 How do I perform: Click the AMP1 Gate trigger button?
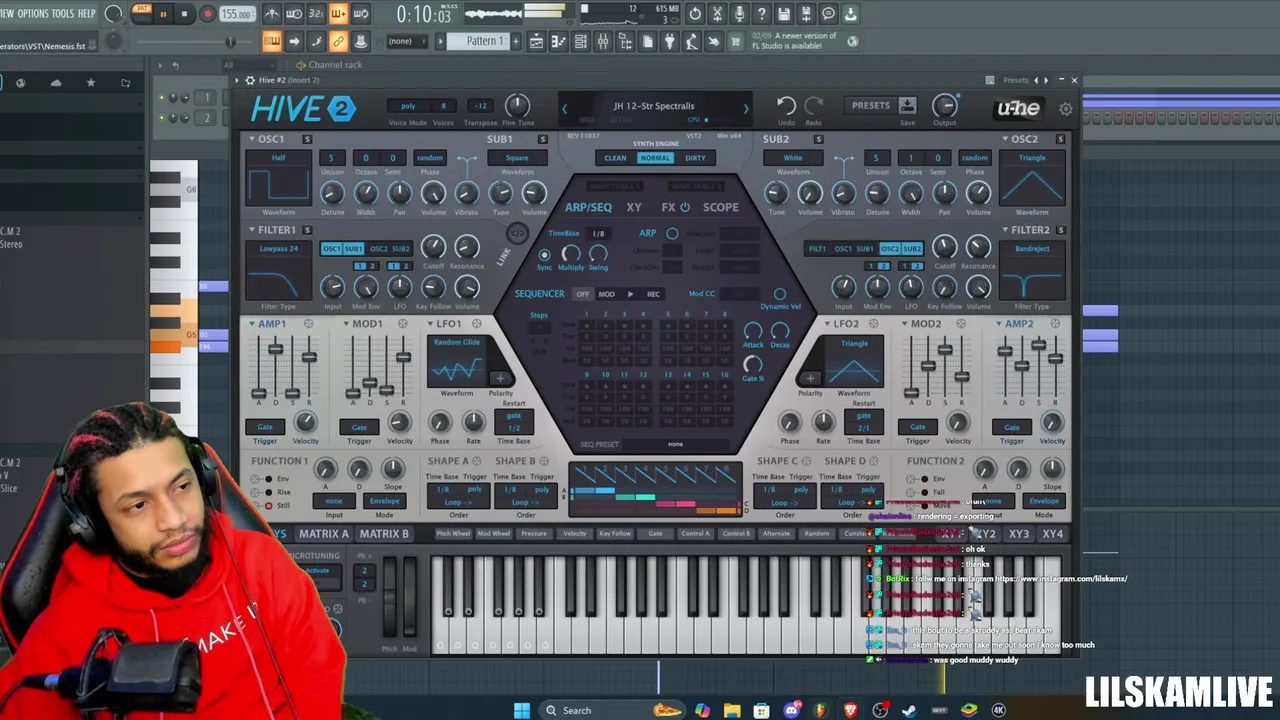point(265,427)
